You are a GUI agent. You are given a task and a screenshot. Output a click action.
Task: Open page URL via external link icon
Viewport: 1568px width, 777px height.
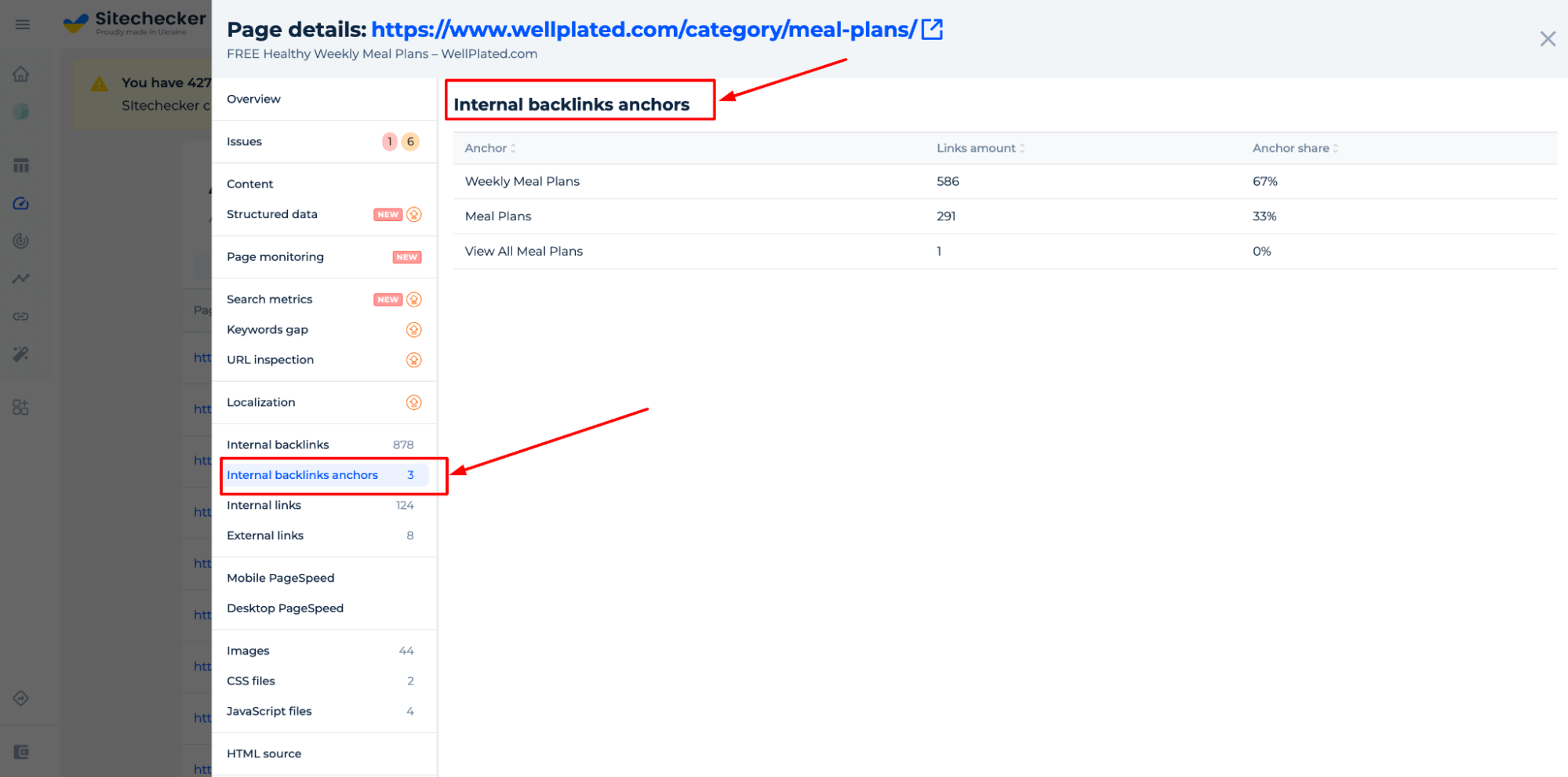pos(932,29)
